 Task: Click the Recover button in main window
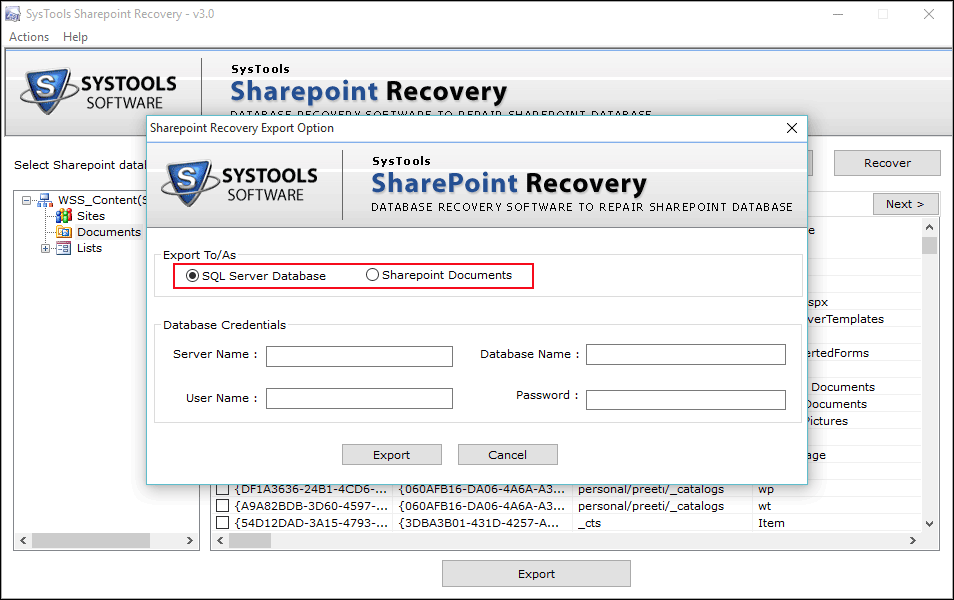point(887,163)
